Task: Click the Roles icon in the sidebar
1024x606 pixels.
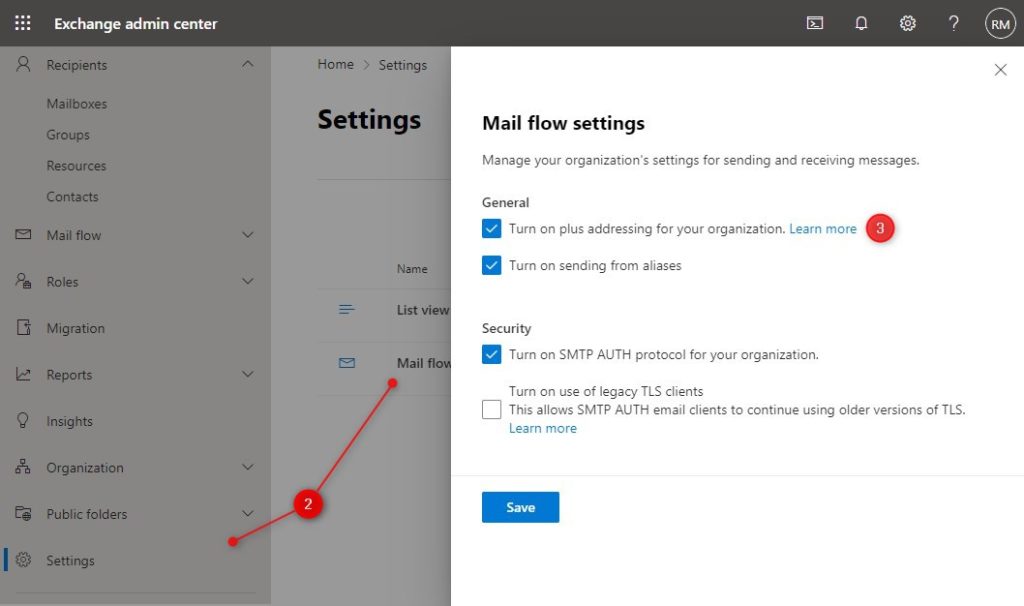Action: [x=25, y=281]
